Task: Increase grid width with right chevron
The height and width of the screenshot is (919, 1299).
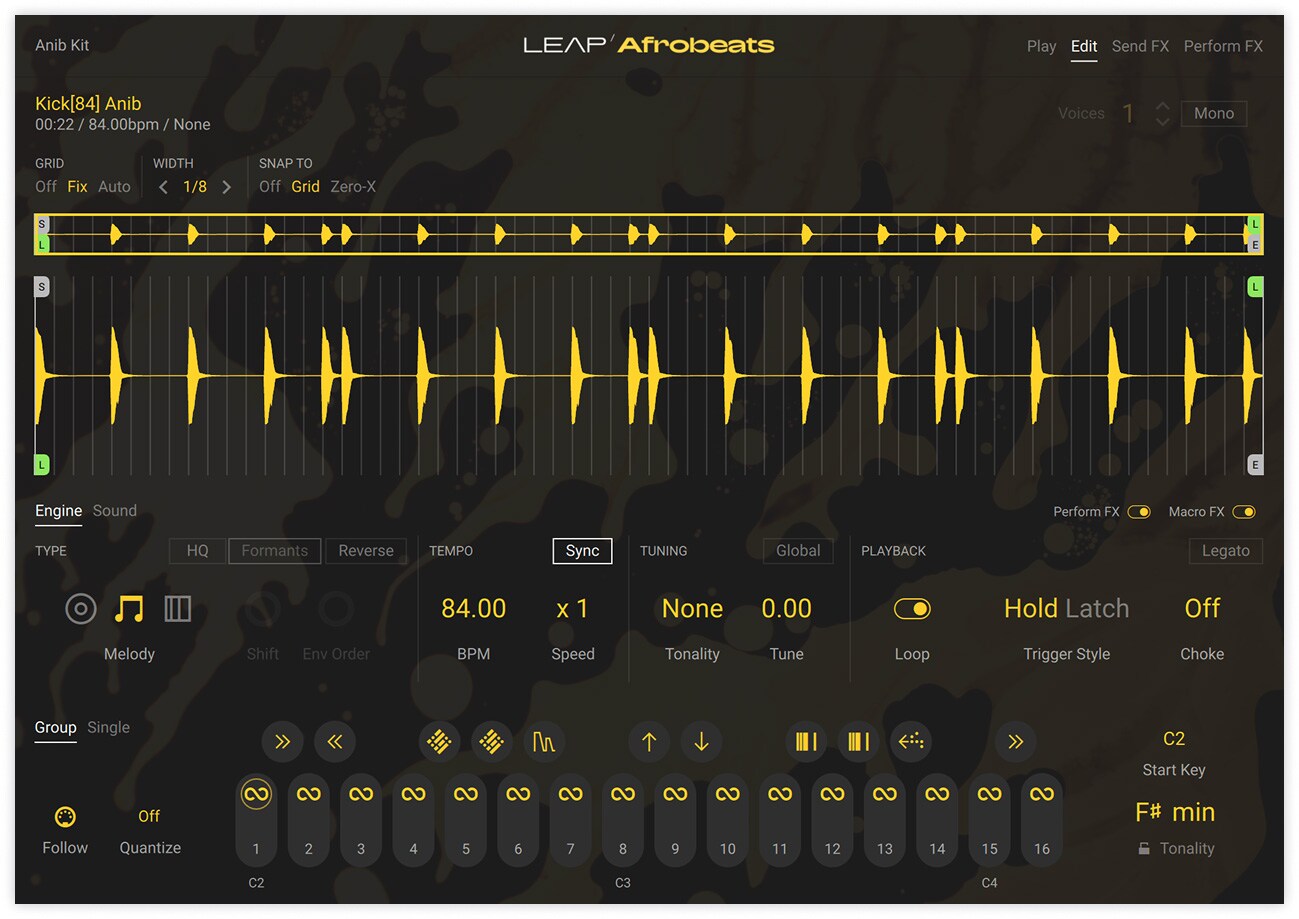Action: (227, 187)
